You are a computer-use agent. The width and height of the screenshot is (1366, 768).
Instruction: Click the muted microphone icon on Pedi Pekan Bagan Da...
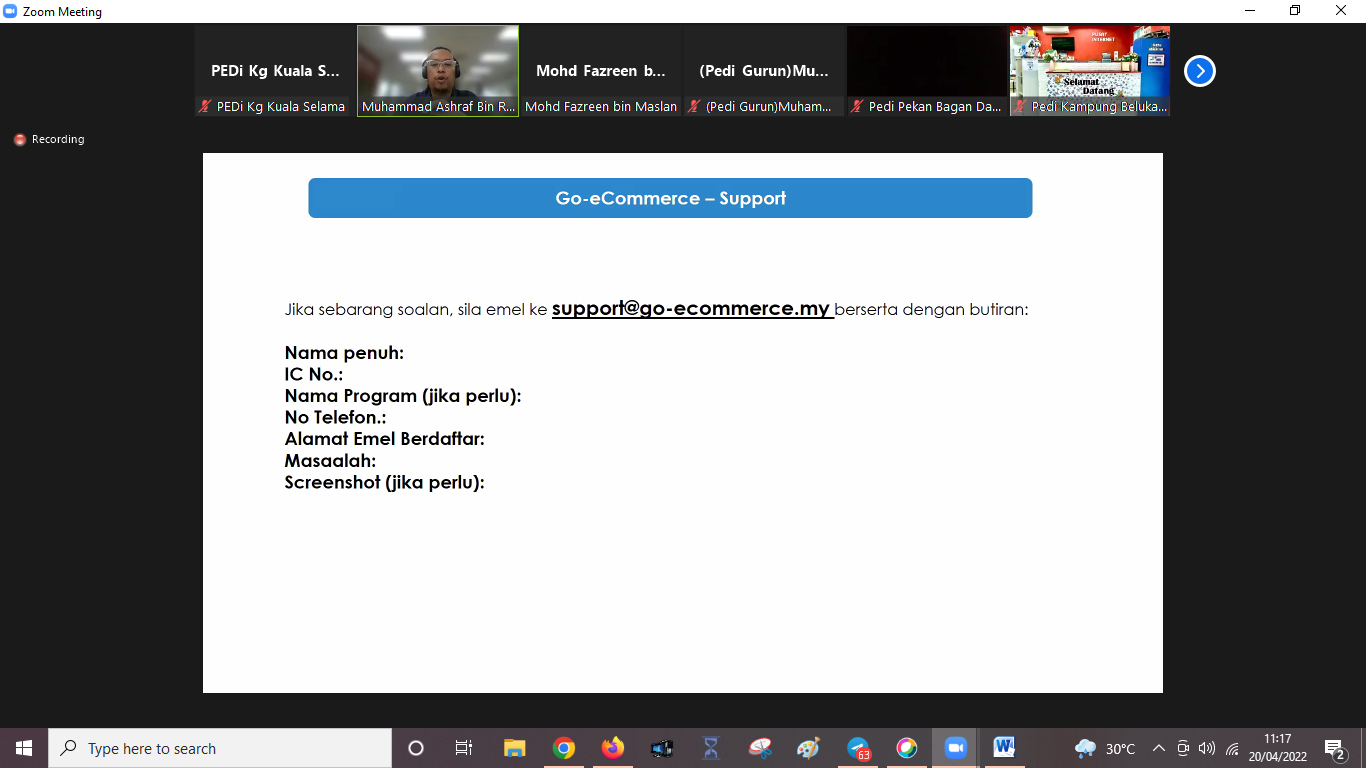tap(858, 106)
